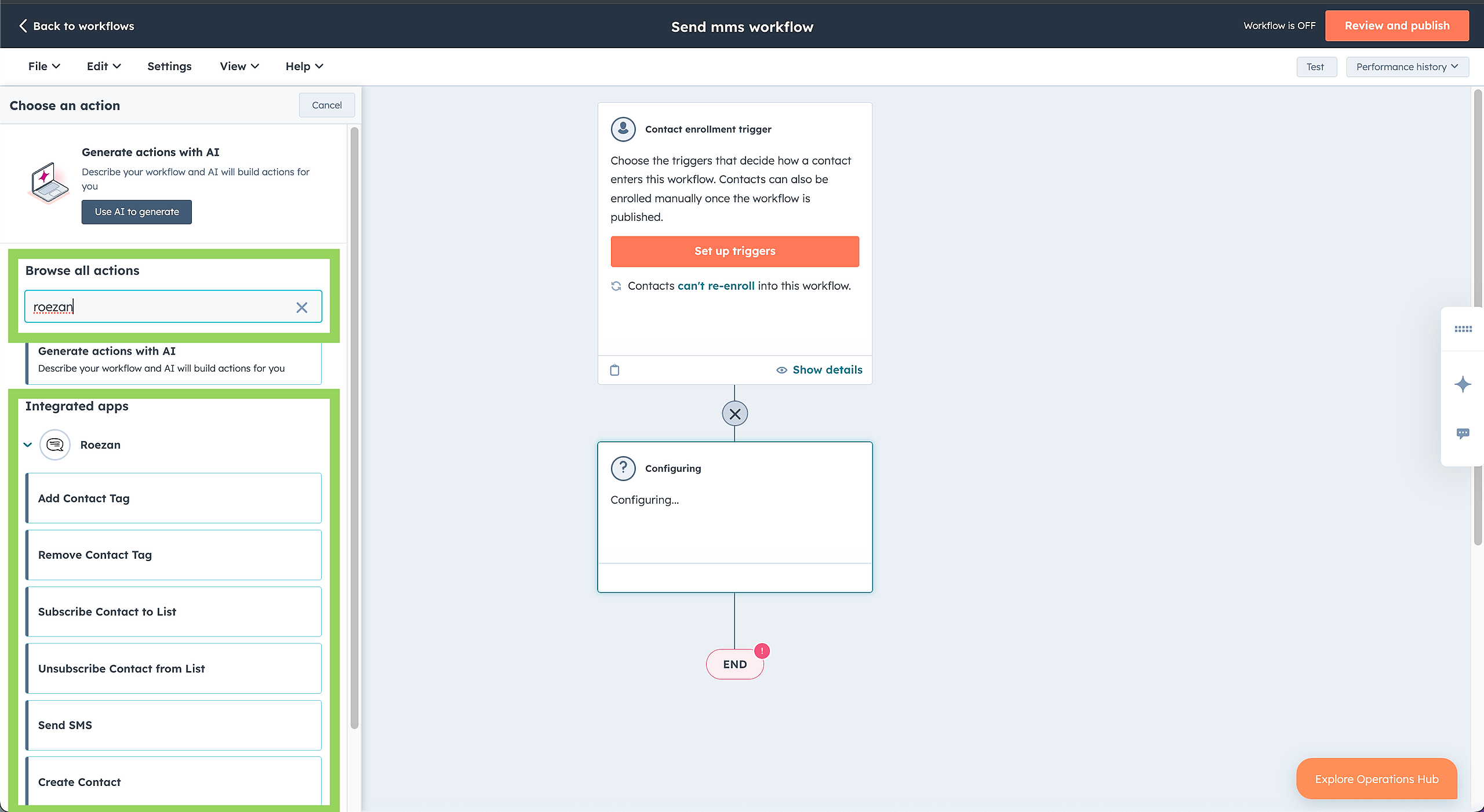Open the comments chat icon on right

pyautogui.click(x=1463, y=433)
